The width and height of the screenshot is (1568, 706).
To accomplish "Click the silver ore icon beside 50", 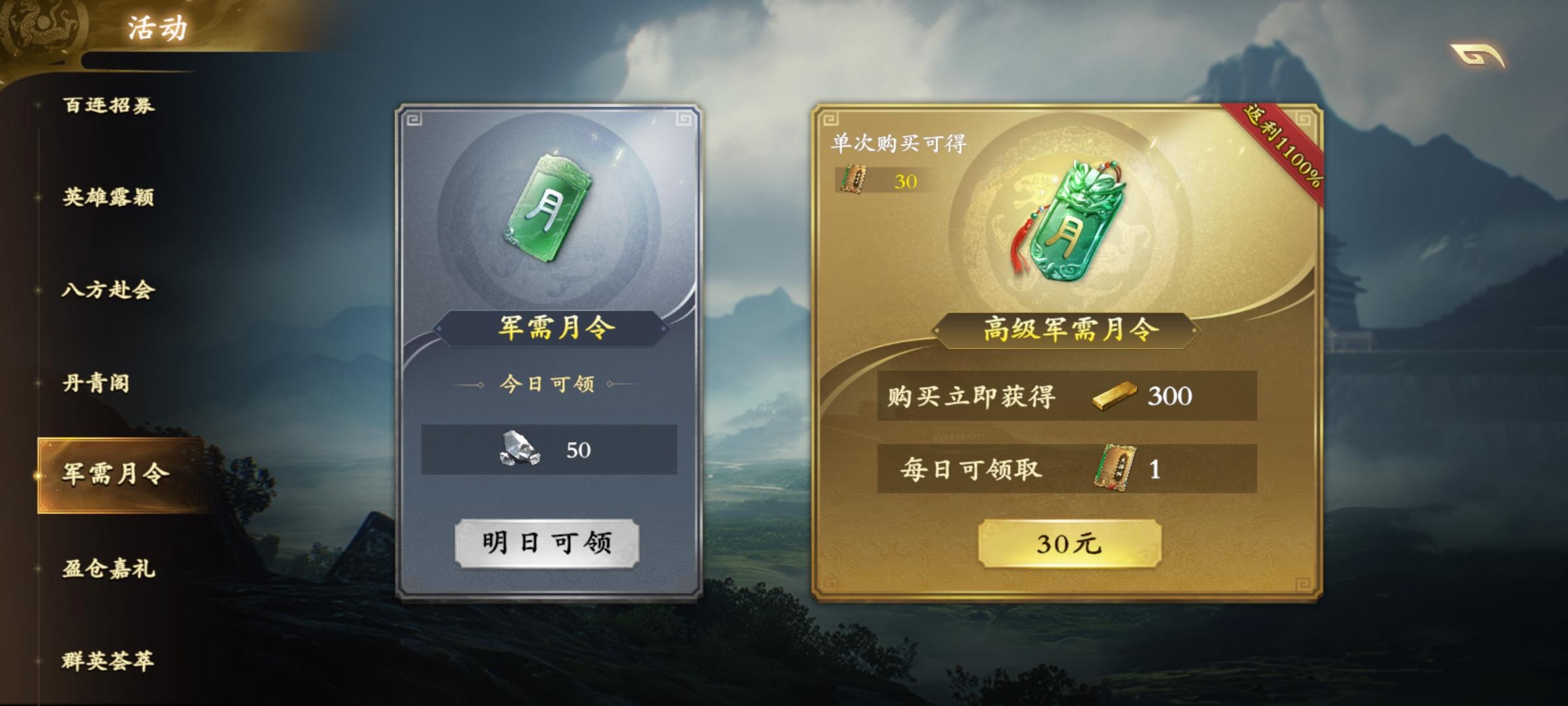I will [x=520, y=448].
